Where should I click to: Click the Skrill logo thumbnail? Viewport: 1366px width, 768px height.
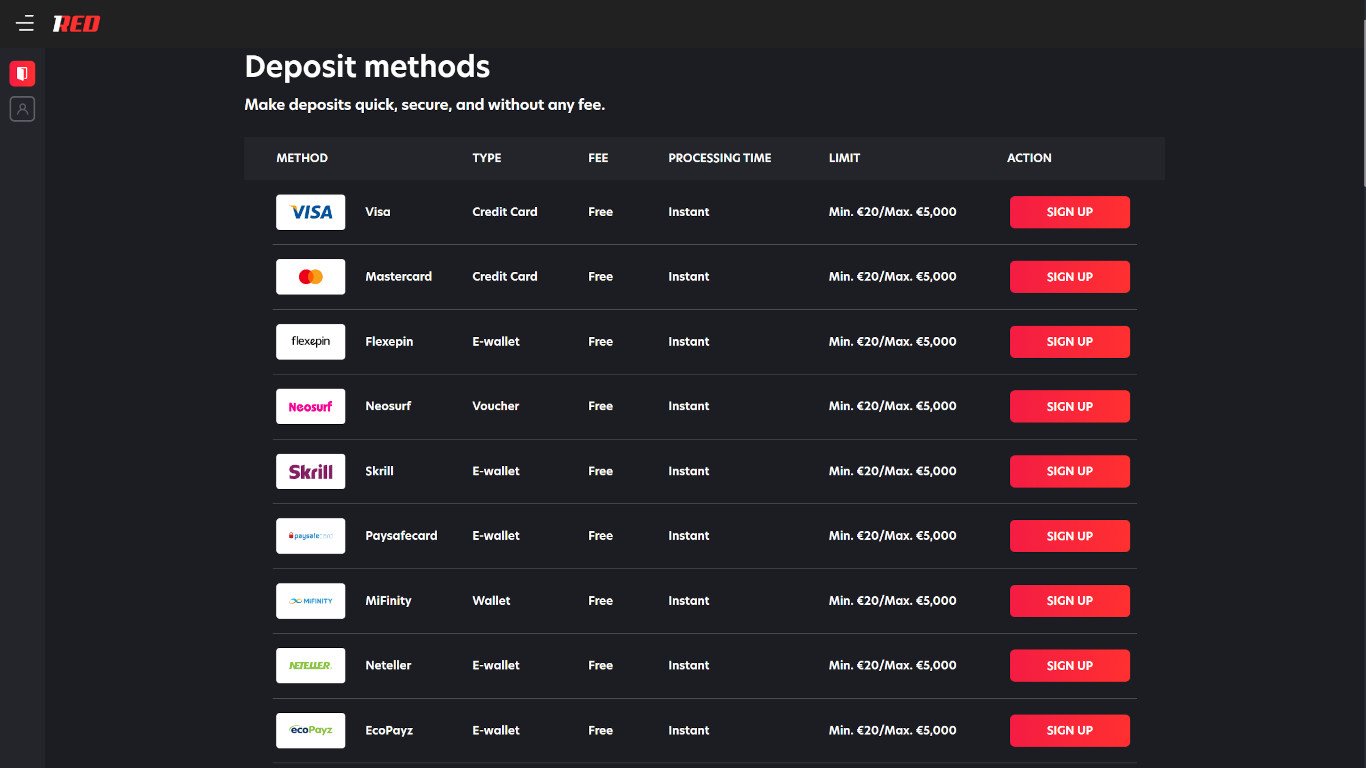pyautogui.click(x=311, y=471)
